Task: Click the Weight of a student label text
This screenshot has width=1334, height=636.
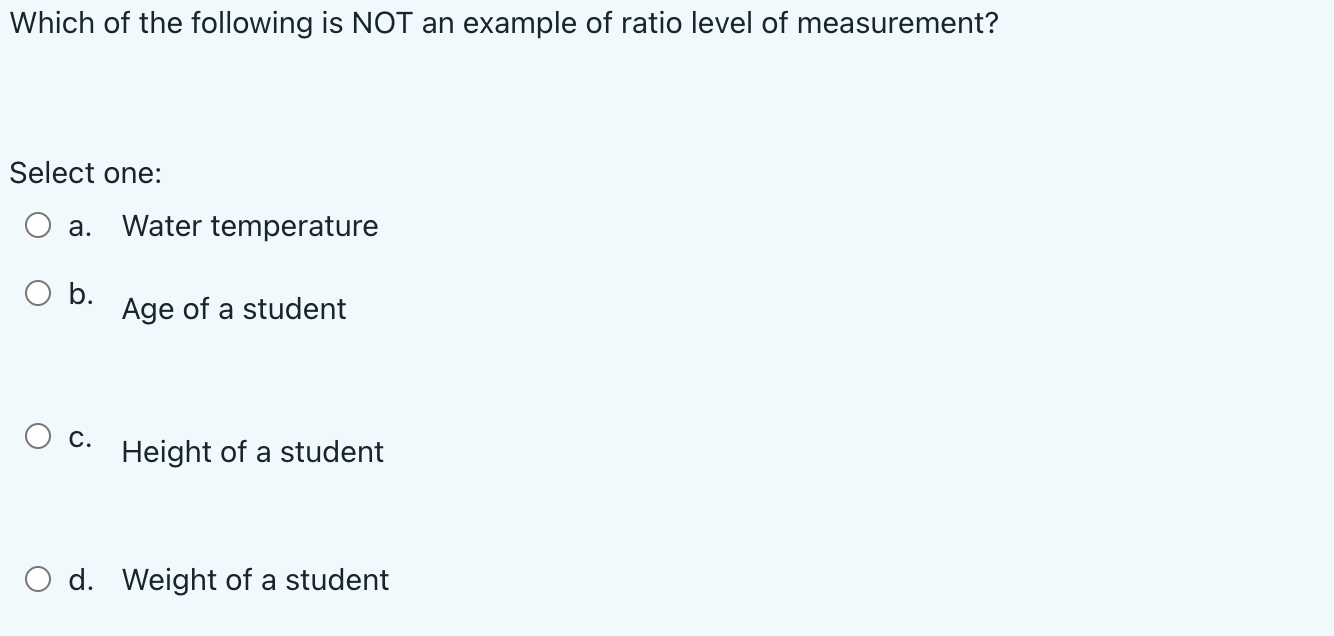Action: [254, 580]
